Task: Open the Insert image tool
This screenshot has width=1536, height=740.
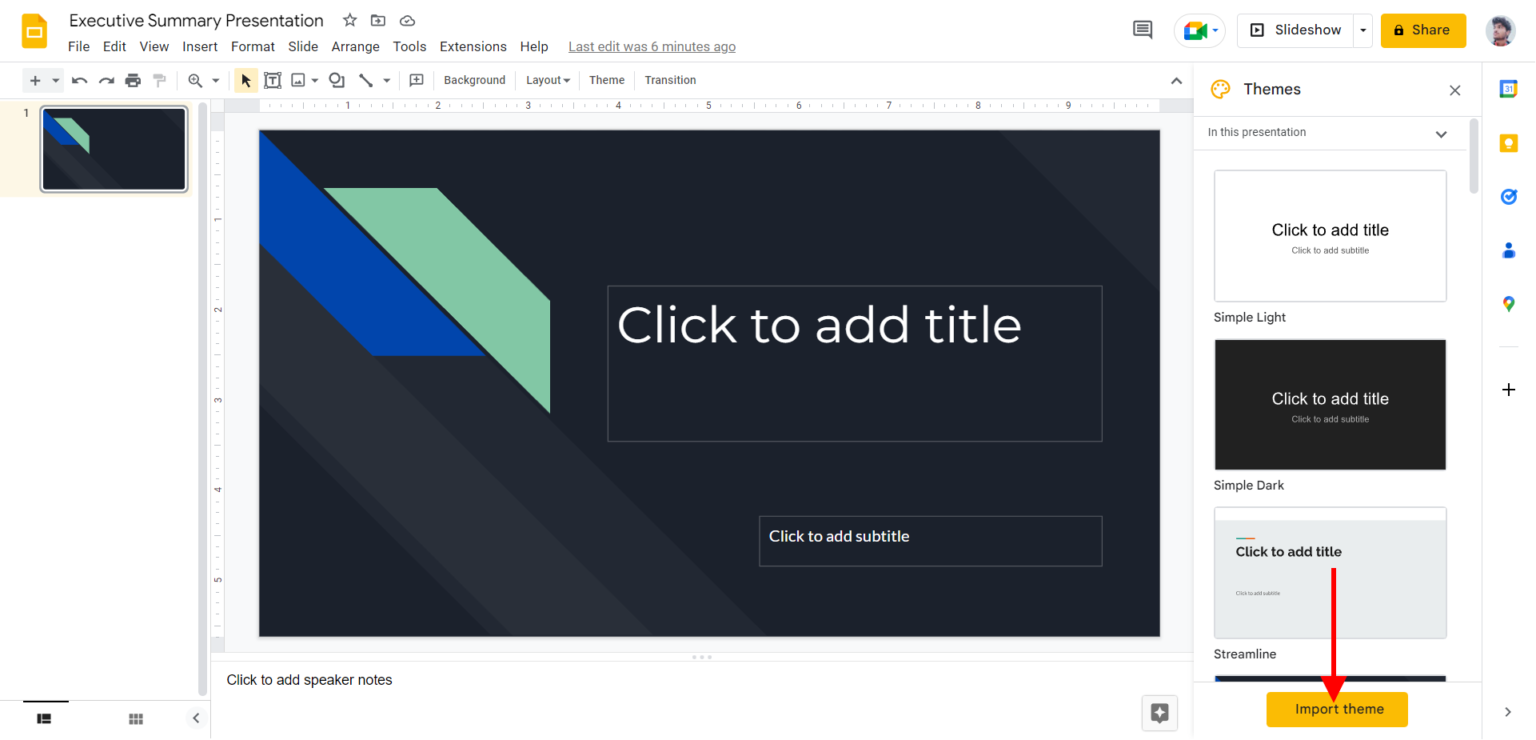Action: [x=299, y=80]
